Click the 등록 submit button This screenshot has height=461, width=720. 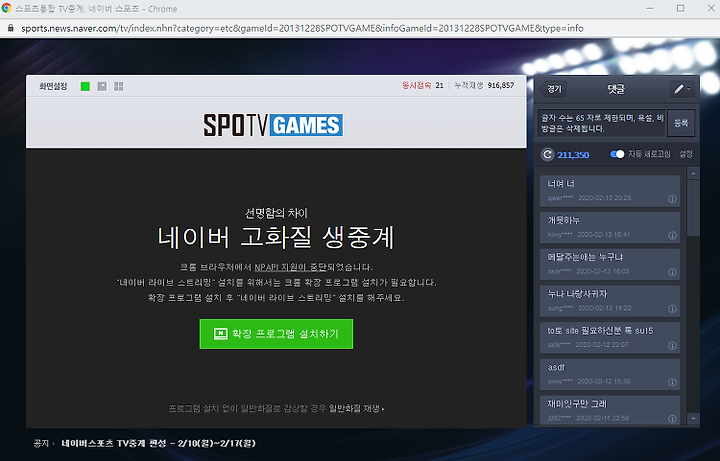click(x=681, y=123)
